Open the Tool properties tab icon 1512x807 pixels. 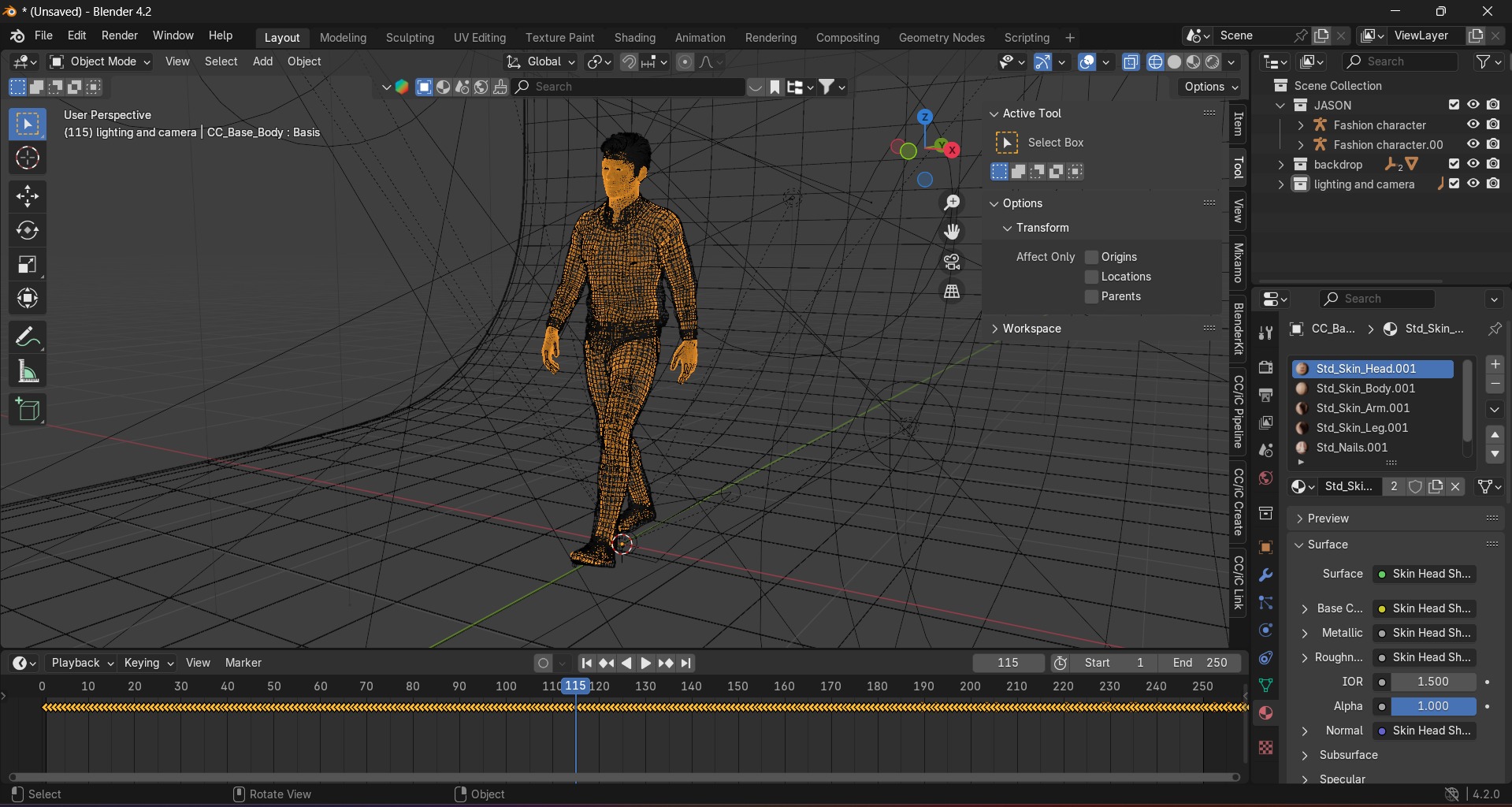pos(1265,333)
